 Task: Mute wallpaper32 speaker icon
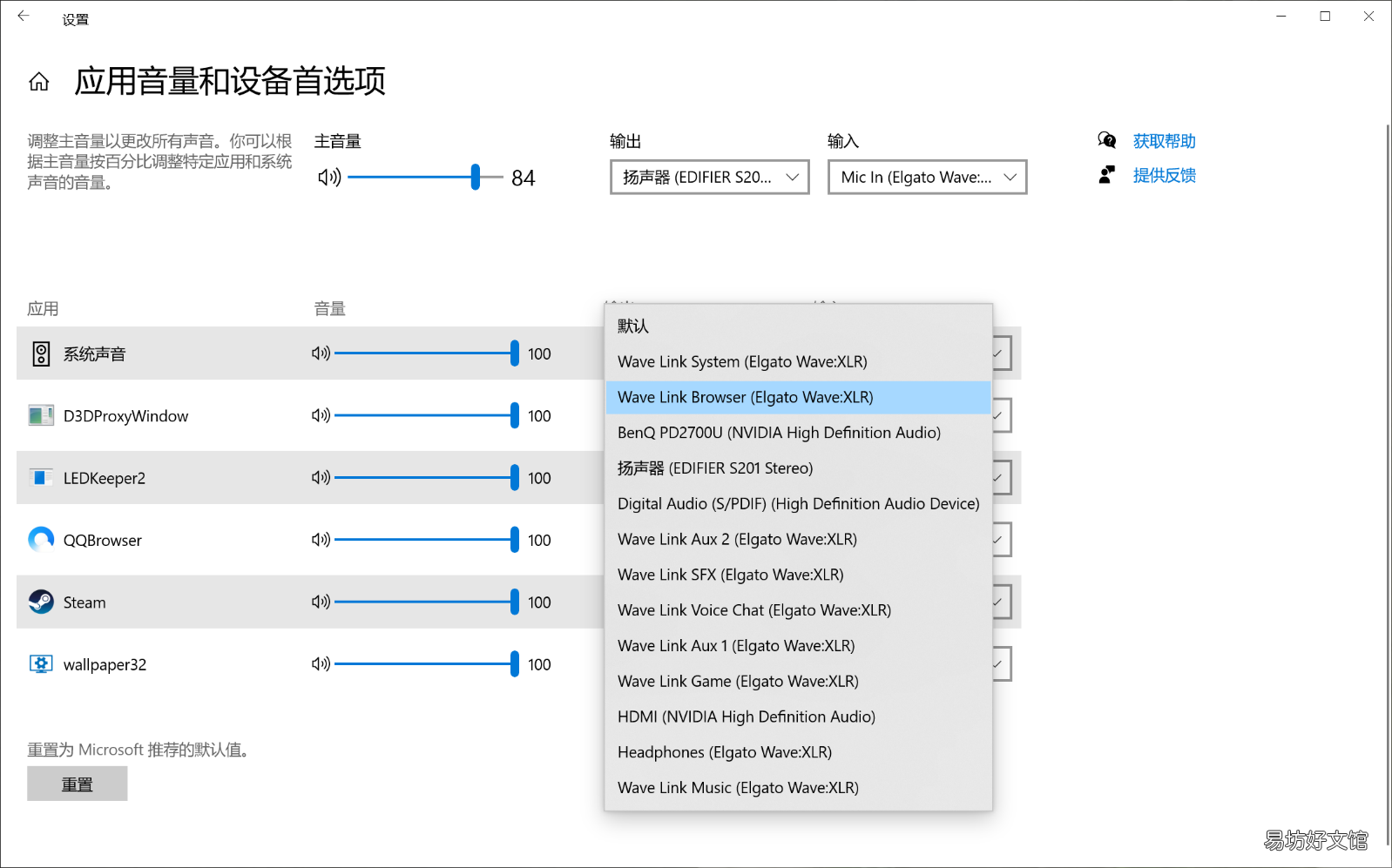(x=321, y=664)
